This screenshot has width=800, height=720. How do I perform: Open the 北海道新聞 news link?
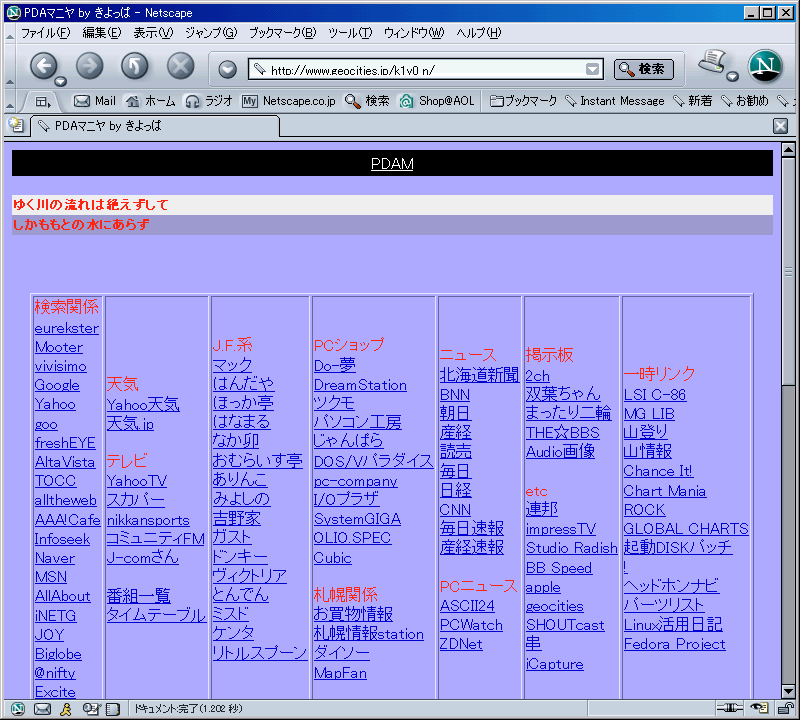coord(480,375)
